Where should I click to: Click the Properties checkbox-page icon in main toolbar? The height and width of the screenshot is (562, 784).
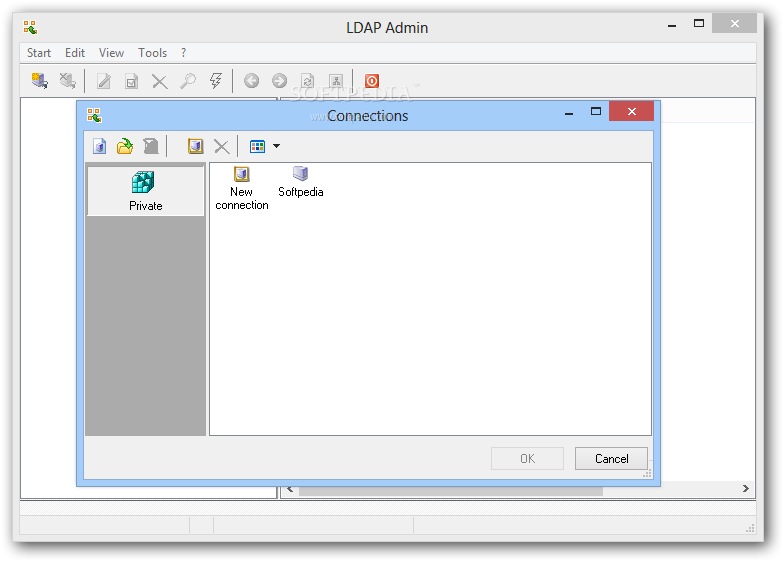132,81
